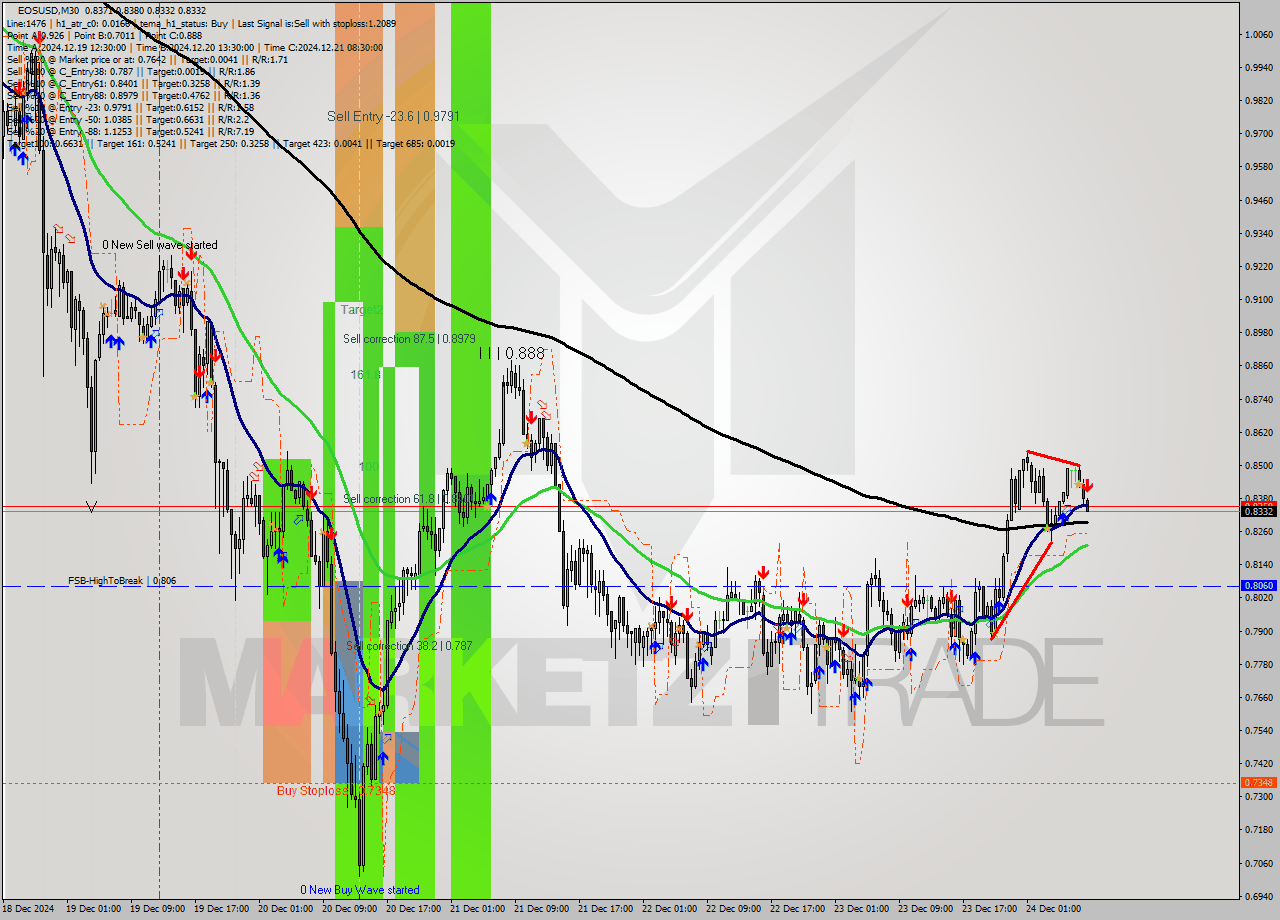
Task: Select the C_Entry38: 0.787 info row
Action: tap(130, 71)
